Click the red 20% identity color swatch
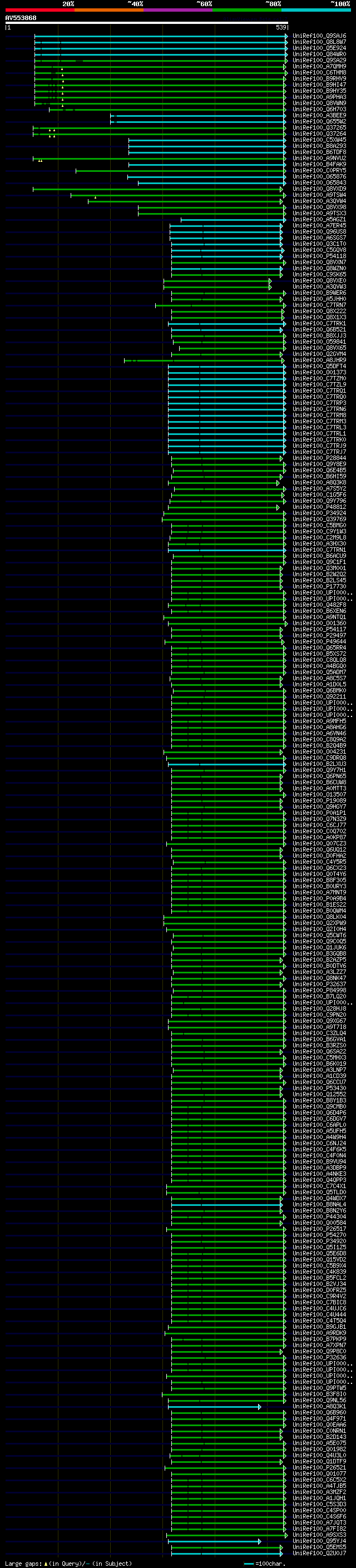The width and height of the screenshot is (356, 1568). click(39, 11)
